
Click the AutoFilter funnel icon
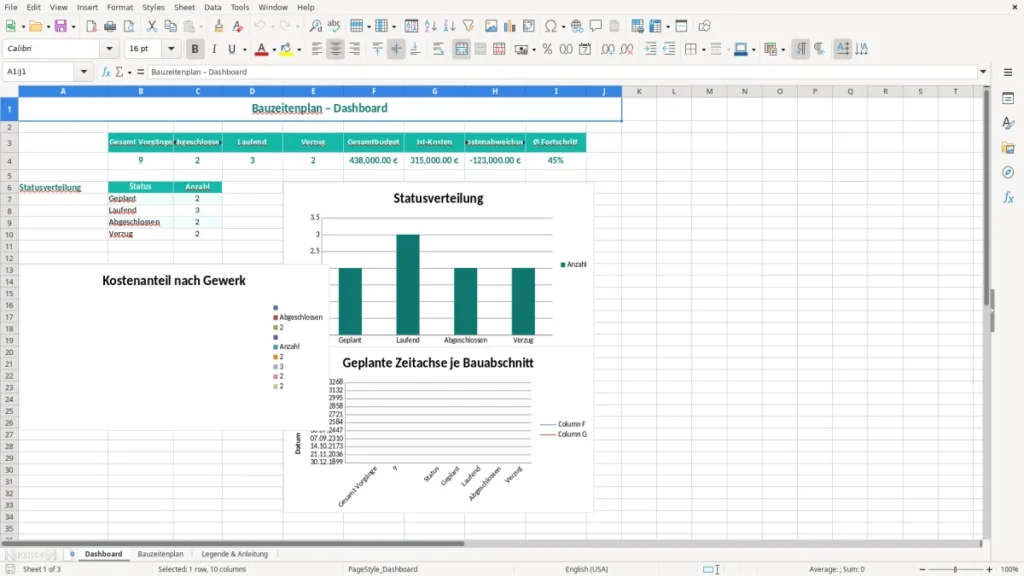click(468, 26)
